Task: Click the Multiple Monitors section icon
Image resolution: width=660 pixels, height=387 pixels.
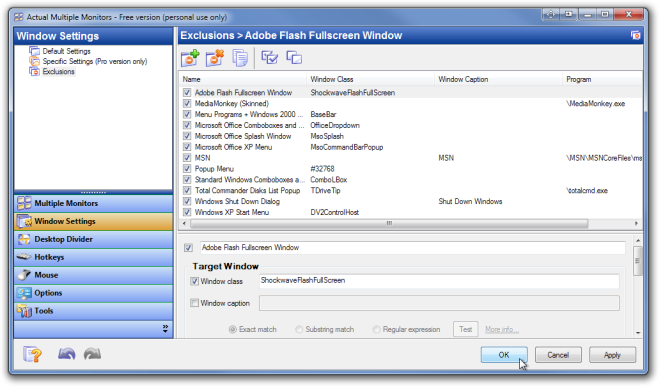Action: click(24, 203)
